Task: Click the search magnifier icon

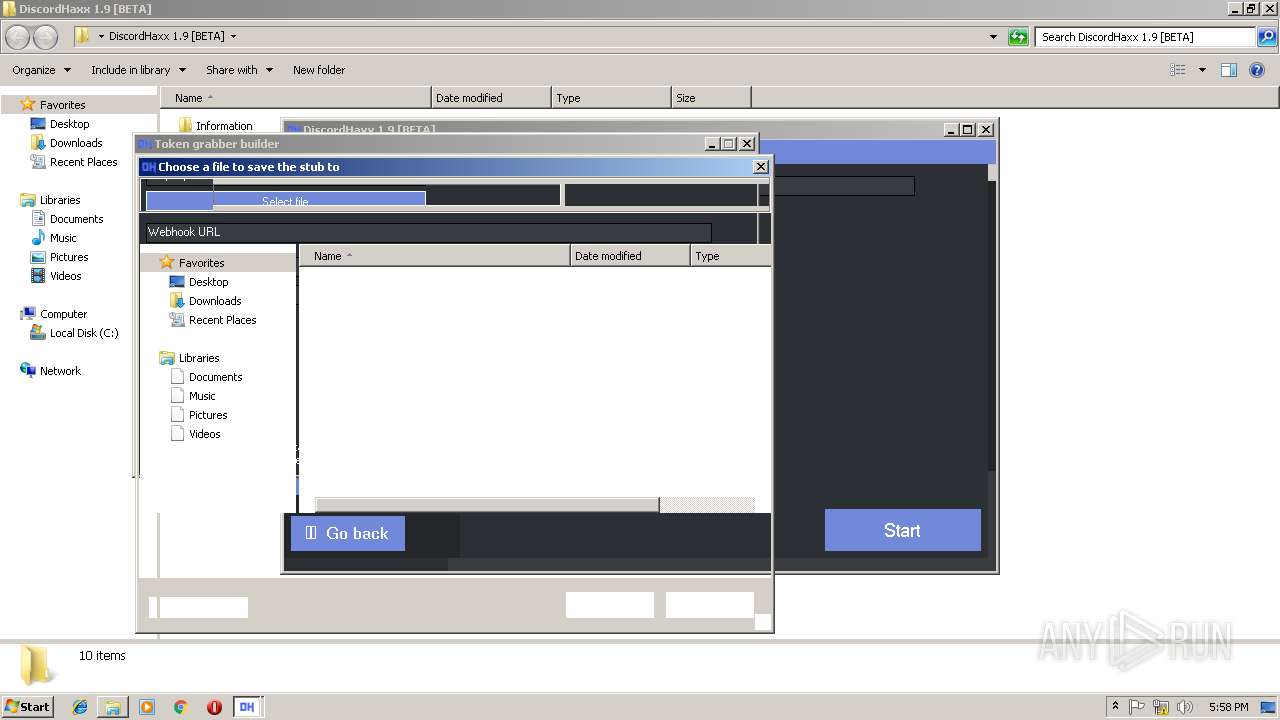Action: pyautogui.click(x=1266, y=37)
